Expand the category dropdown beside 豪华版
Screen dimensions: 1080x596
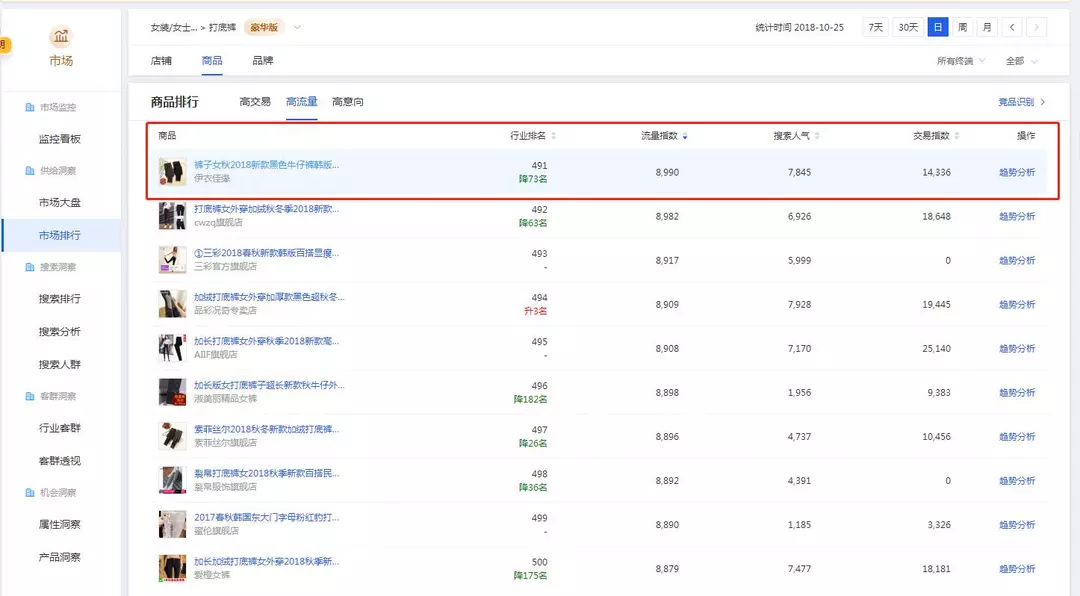[297, 27]
